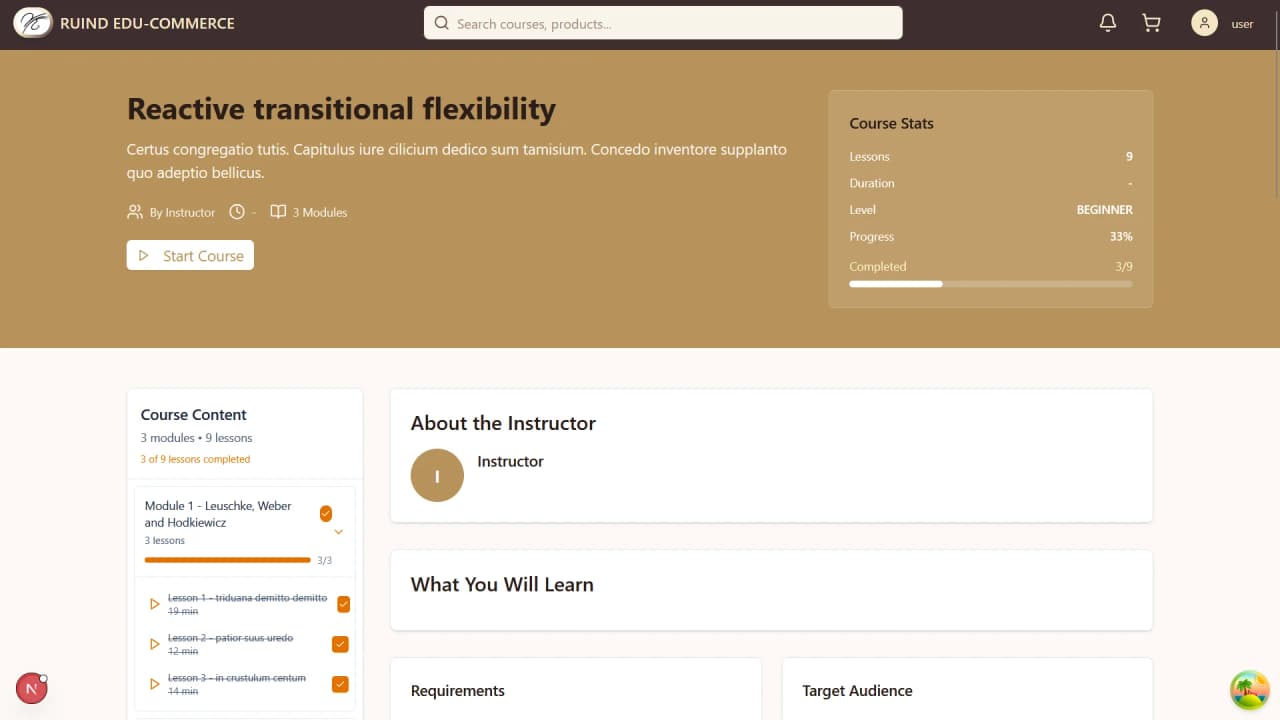The image size is (1280, 720).
Task: Click the book icon next to 3 Modules
Action: point(277,211)
